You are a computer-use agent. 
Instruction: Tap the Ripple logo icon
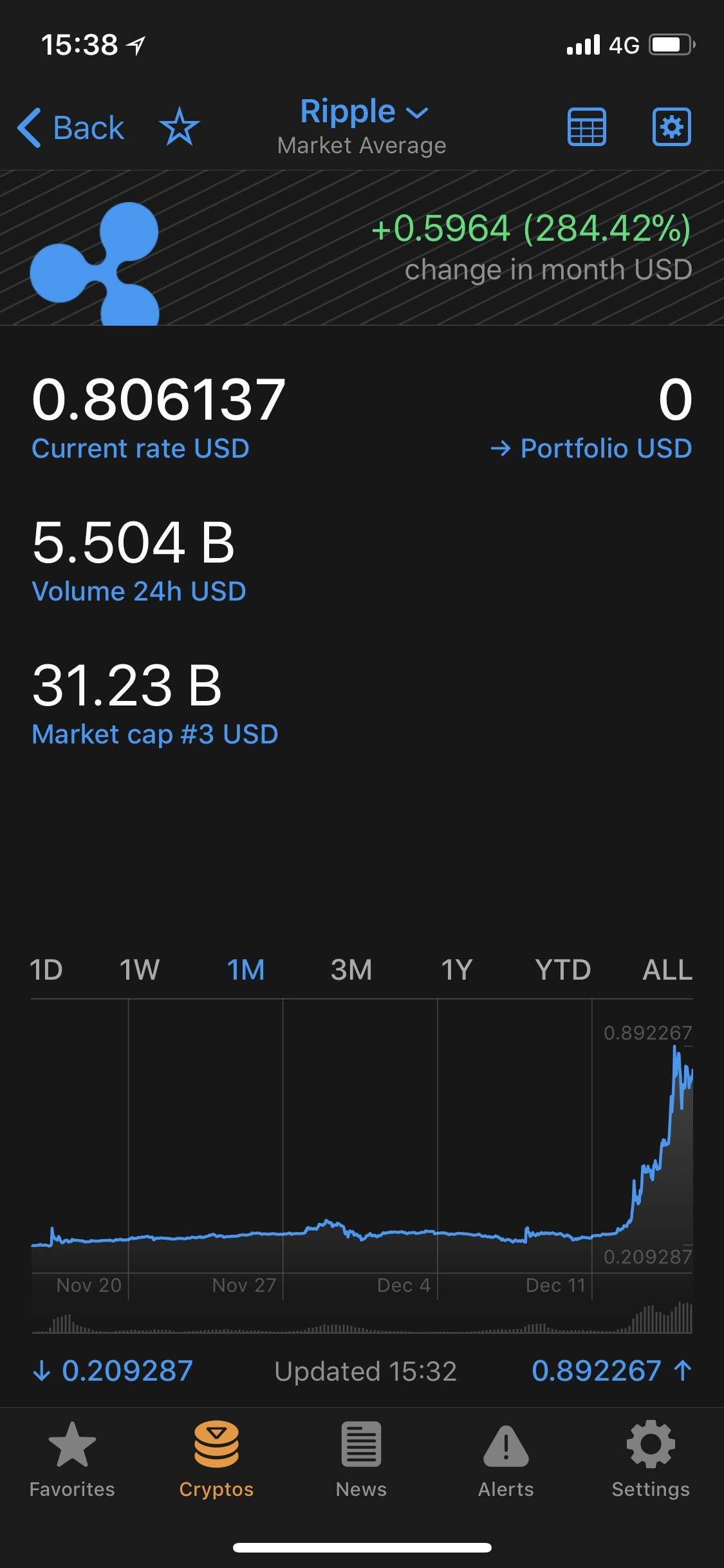coord(95,263)
